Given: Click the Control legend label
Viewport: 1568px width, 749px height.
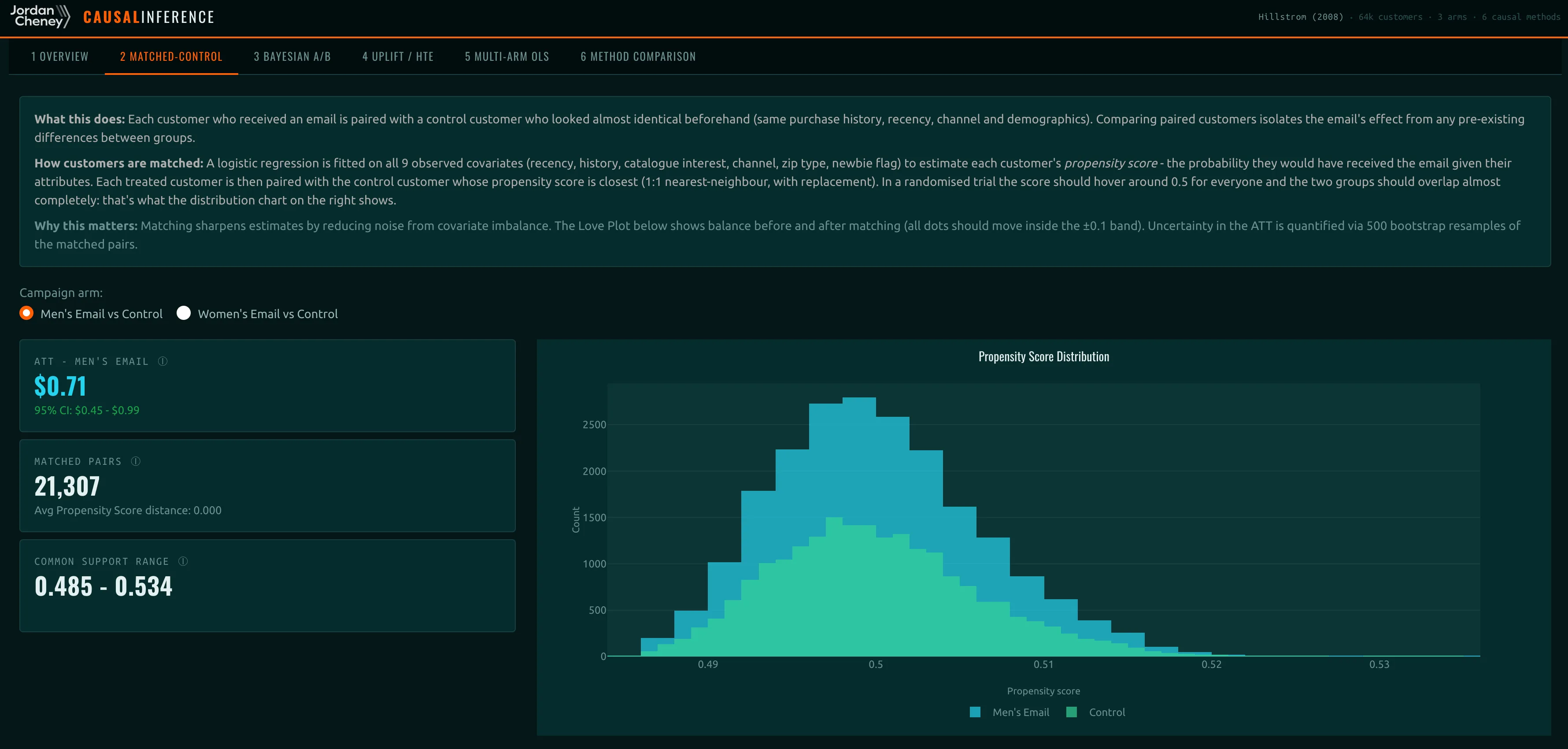Looking at the screenshot, I should tap(1106, 712).
